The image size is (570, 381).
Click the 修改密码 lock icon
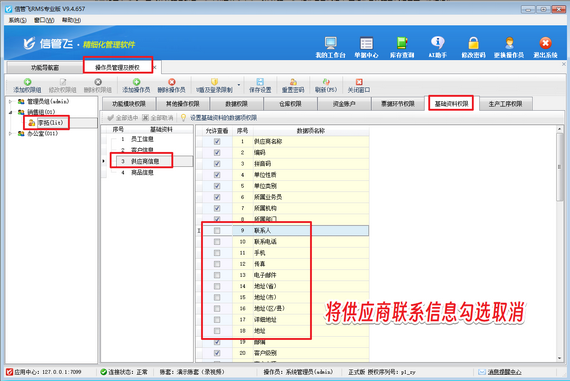(473, 43)
